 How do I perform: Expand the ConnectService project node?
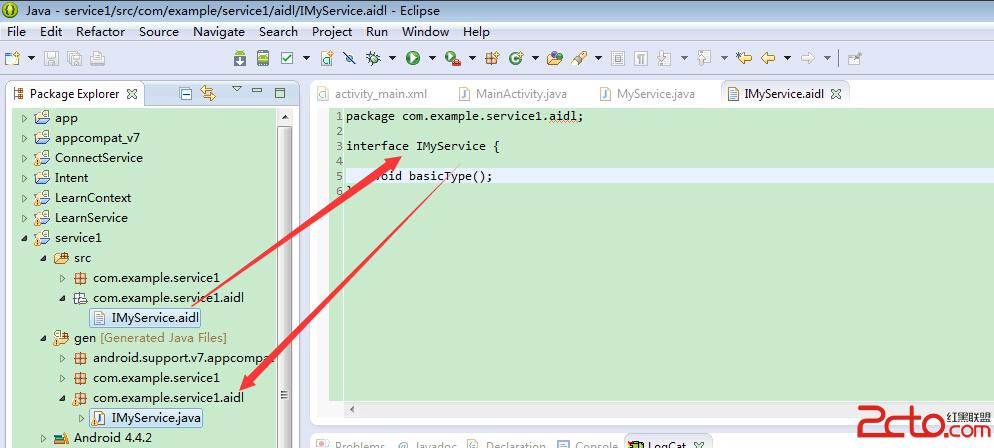coord(24,158)
